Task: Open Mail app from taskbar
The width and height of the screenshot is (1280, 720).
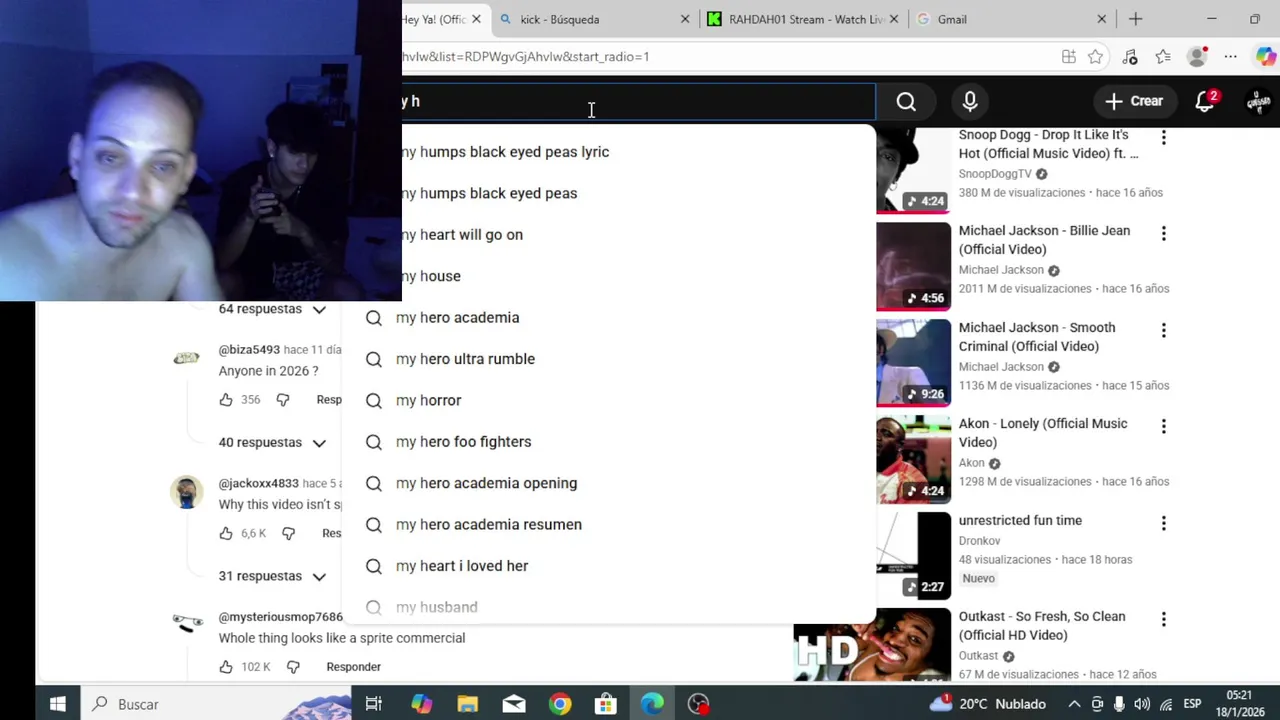Action: click(514, 704)
